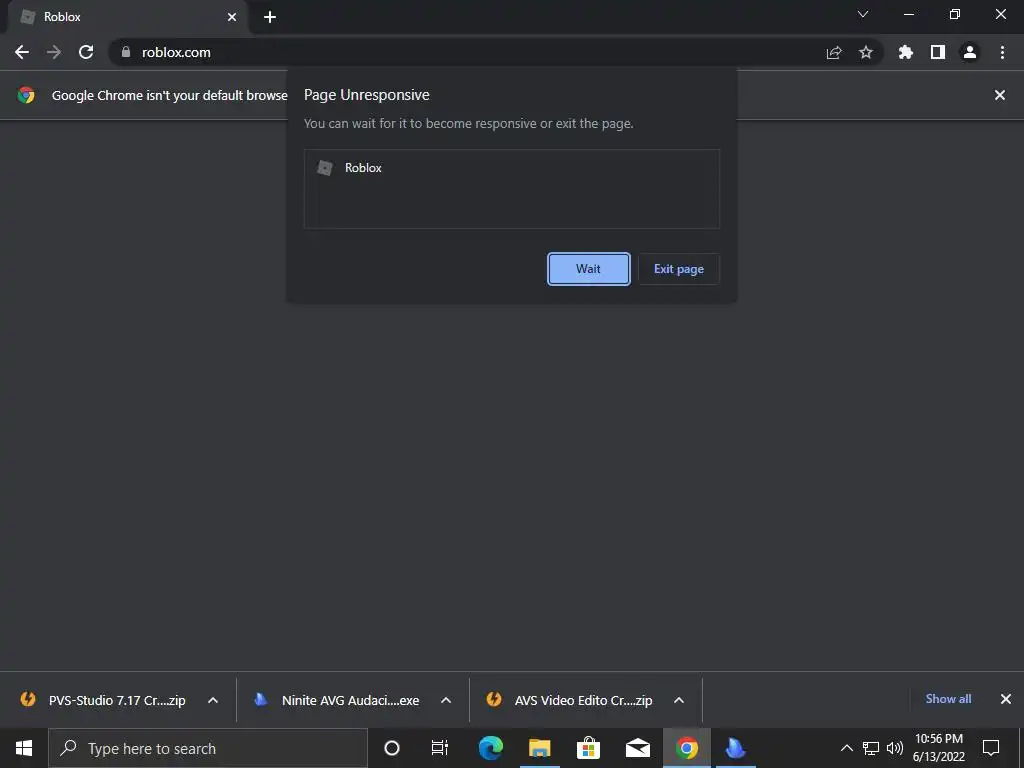Open network status tray icon
This screenshot has width=1024, height=768.
(x=871, y=748)
